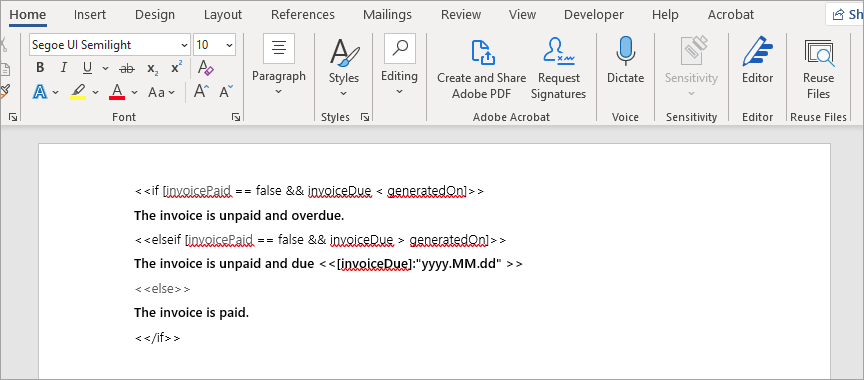Image resolution: width=864 pixels, height=380 pixels.
Task: Toggle Bold formatting
Action: tap(40, 68)
